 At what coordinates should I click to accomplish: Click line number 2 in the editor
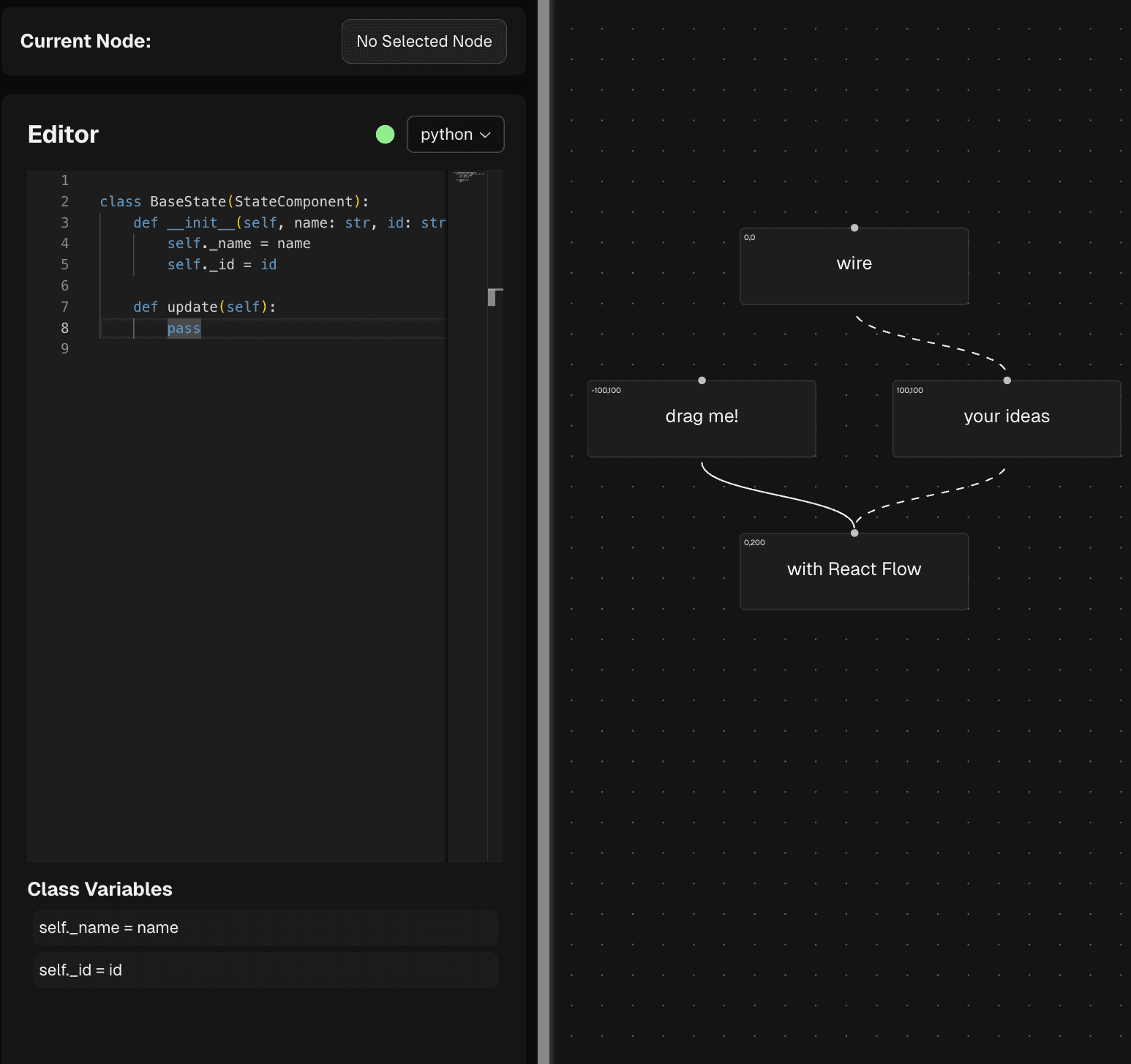point(64,201)
